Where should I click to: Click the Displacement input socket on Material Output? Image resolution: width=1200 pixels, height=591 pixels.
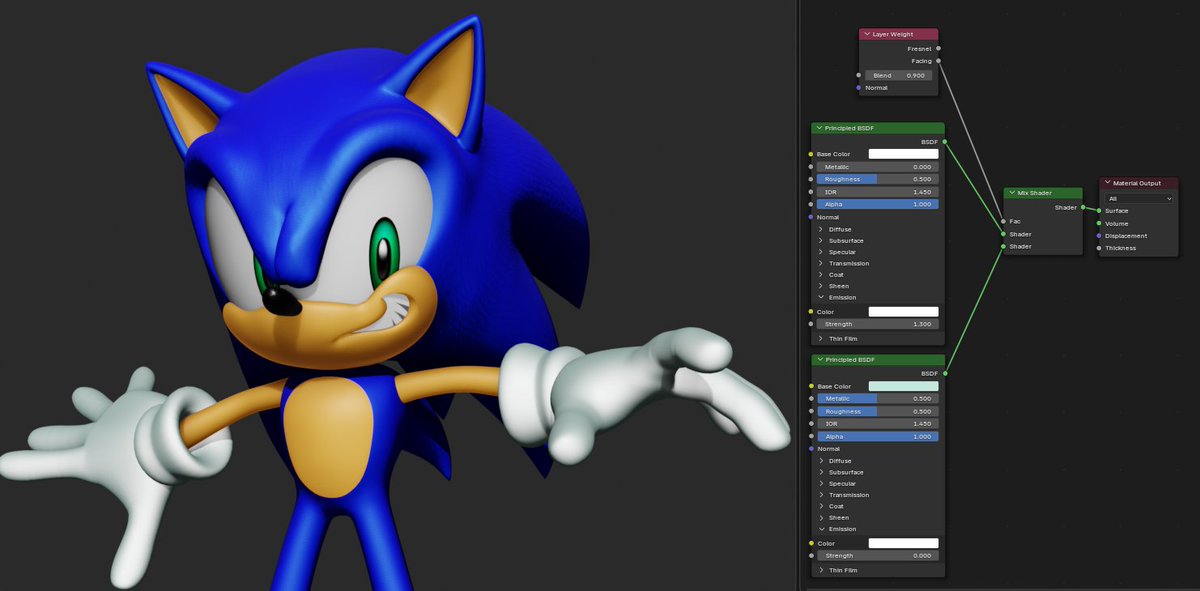point(1098,236)
